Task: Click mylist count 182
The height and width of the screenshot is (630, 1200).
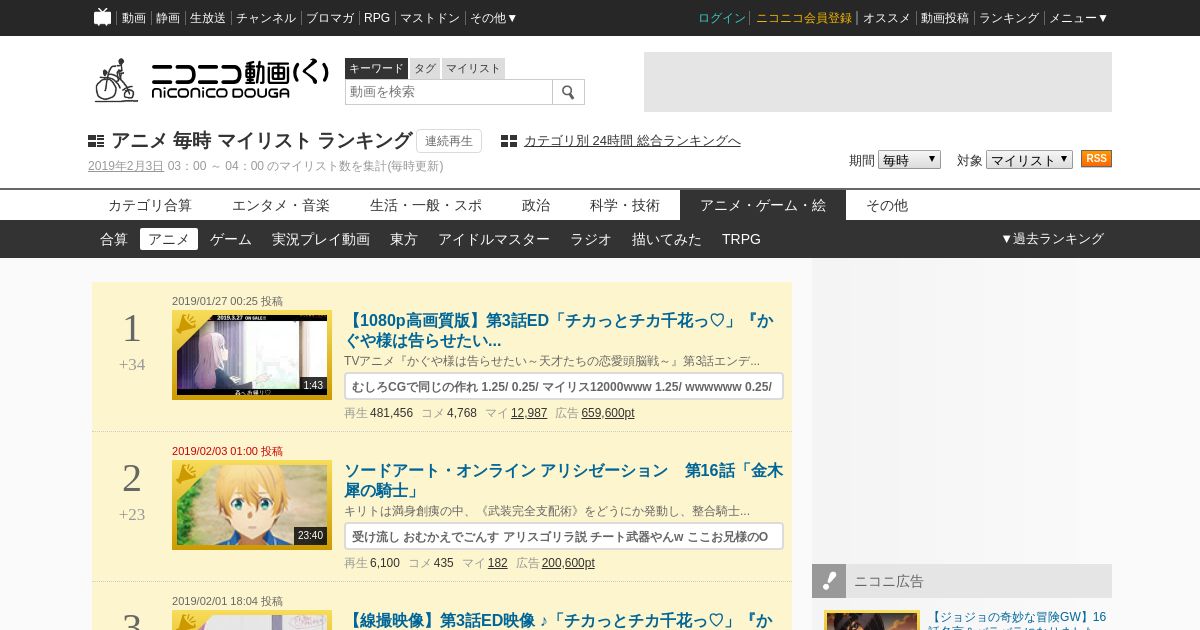Action: coord(498,563)
